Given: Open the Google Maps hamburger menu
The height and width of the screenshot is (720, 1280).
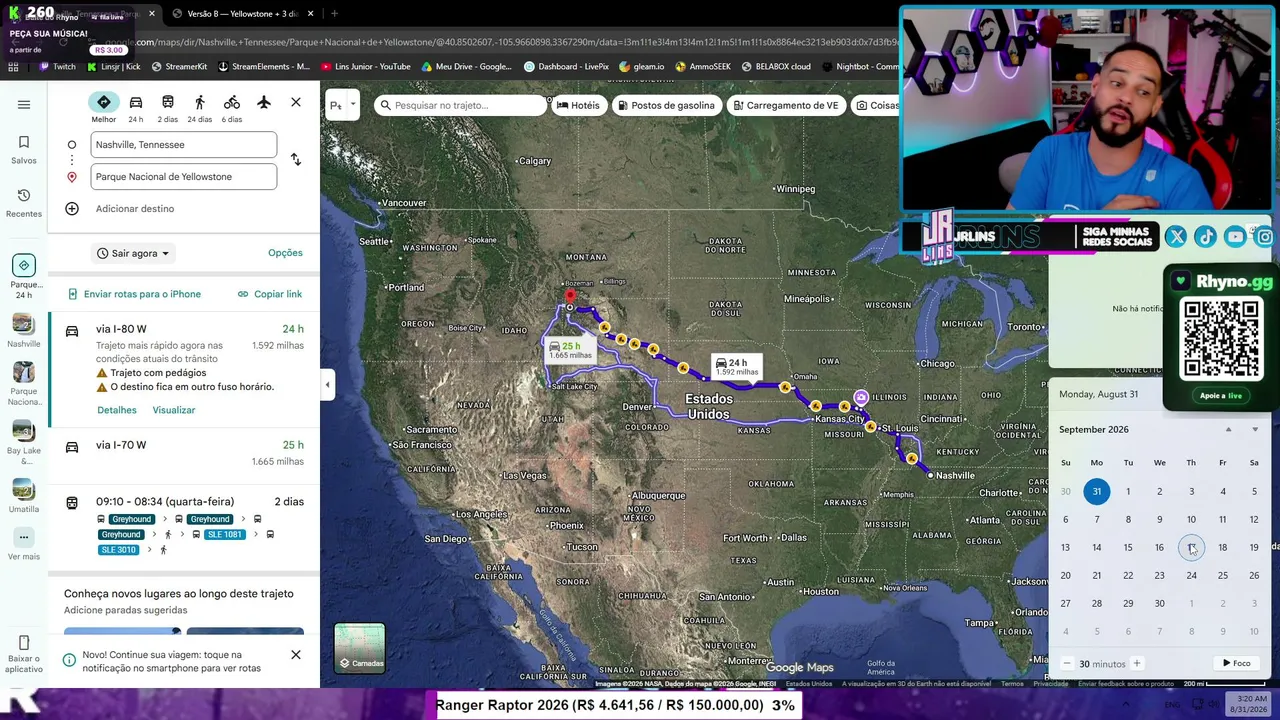Looking at the screenshot, I should tap(24, 104).
